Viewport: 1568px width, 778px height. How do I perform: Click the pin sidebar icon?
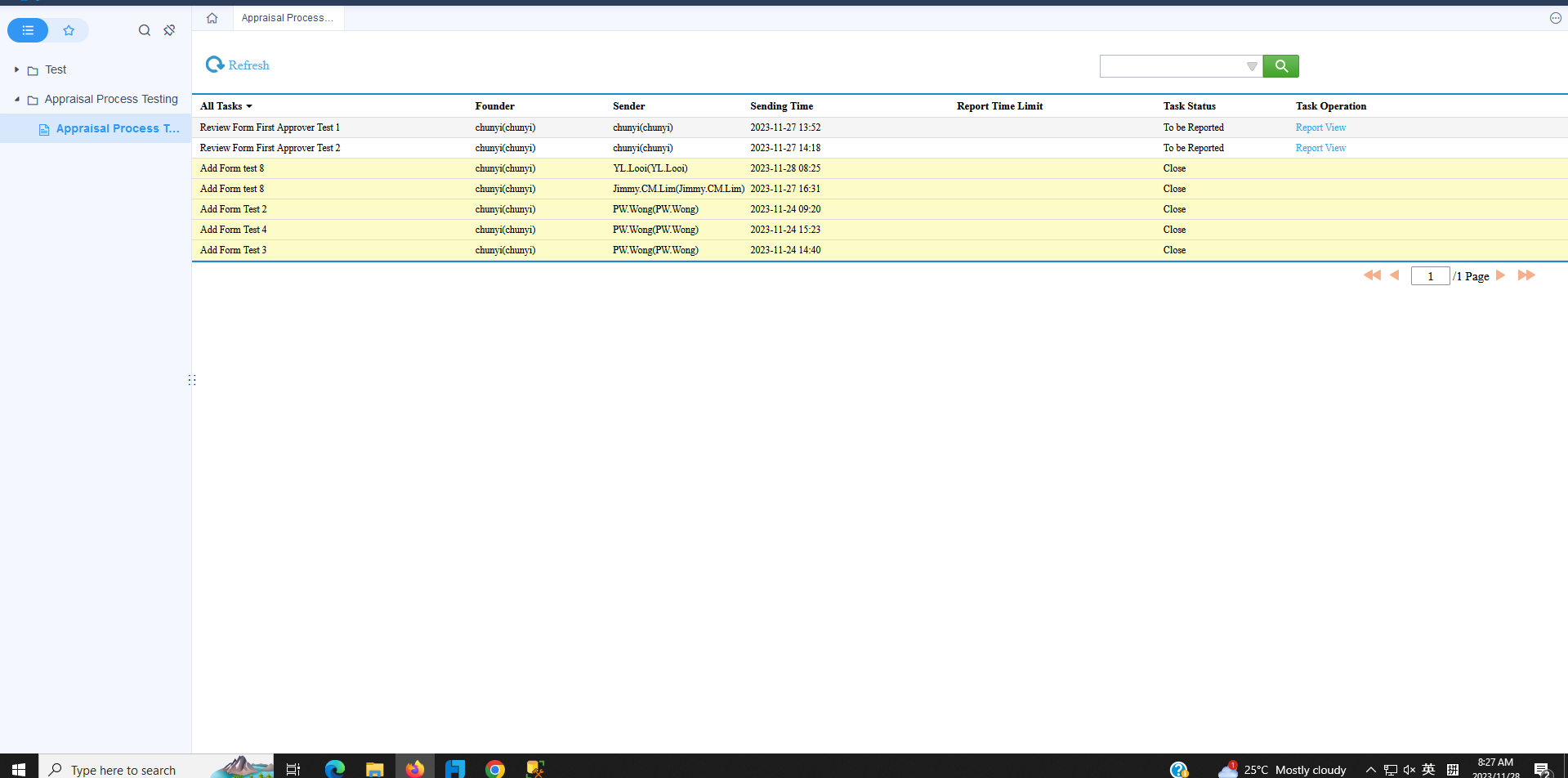pos(169,30)
